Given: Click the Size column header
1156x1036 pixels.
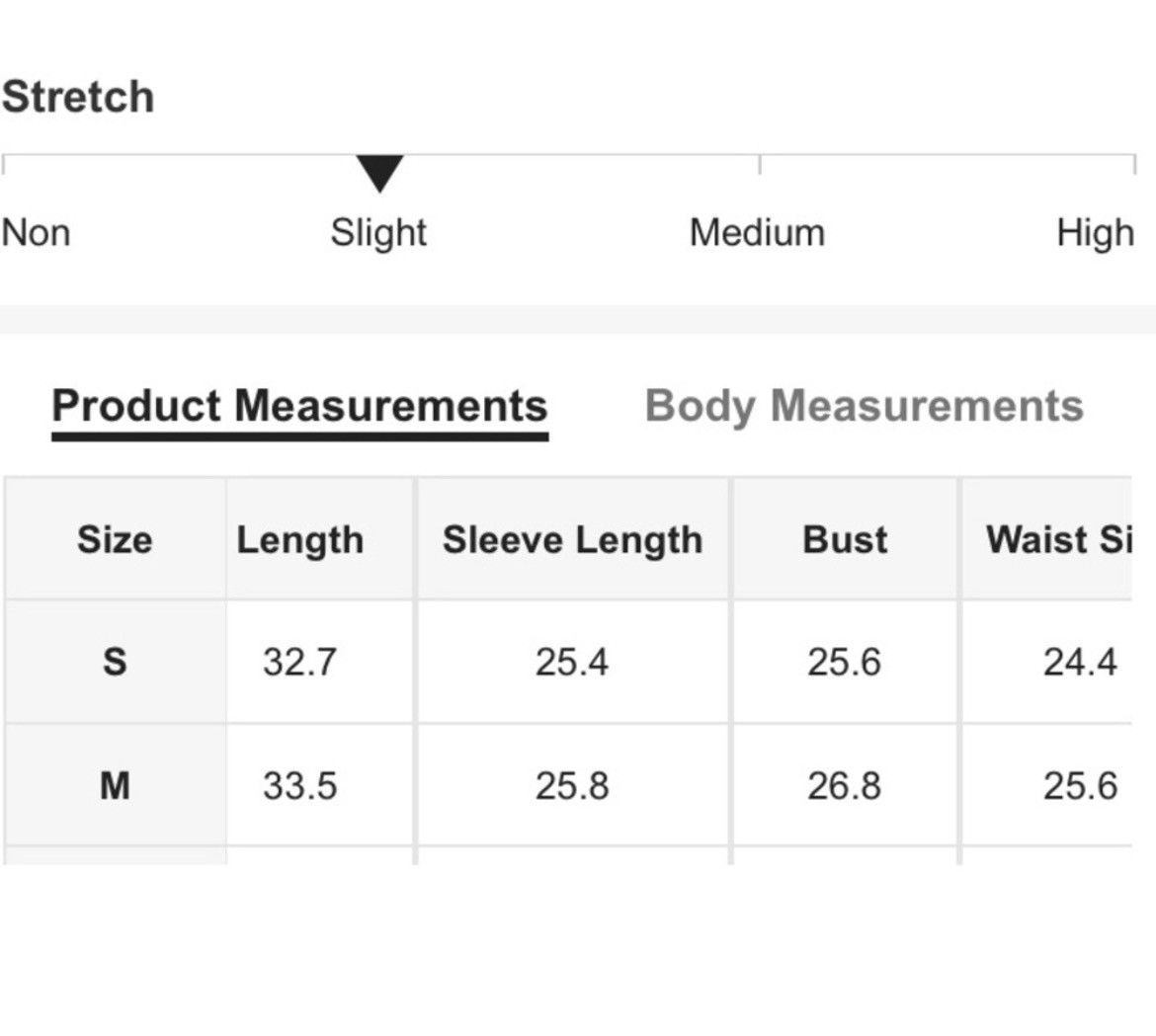Looking at the screenshot, I should tap(115, 538).
